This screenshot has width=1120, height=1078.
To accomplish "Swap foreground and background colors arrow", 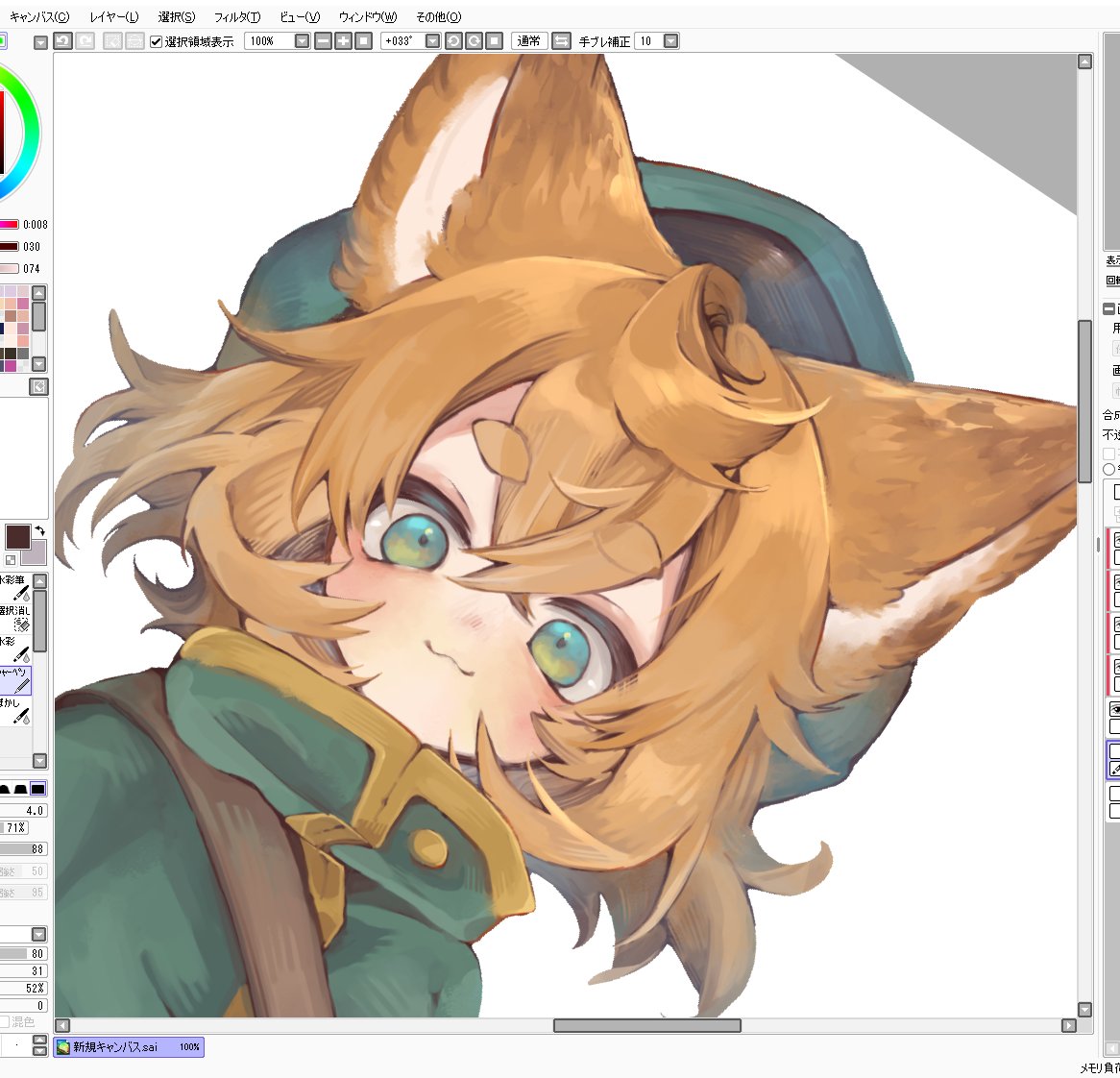I will tap(40, 530).
